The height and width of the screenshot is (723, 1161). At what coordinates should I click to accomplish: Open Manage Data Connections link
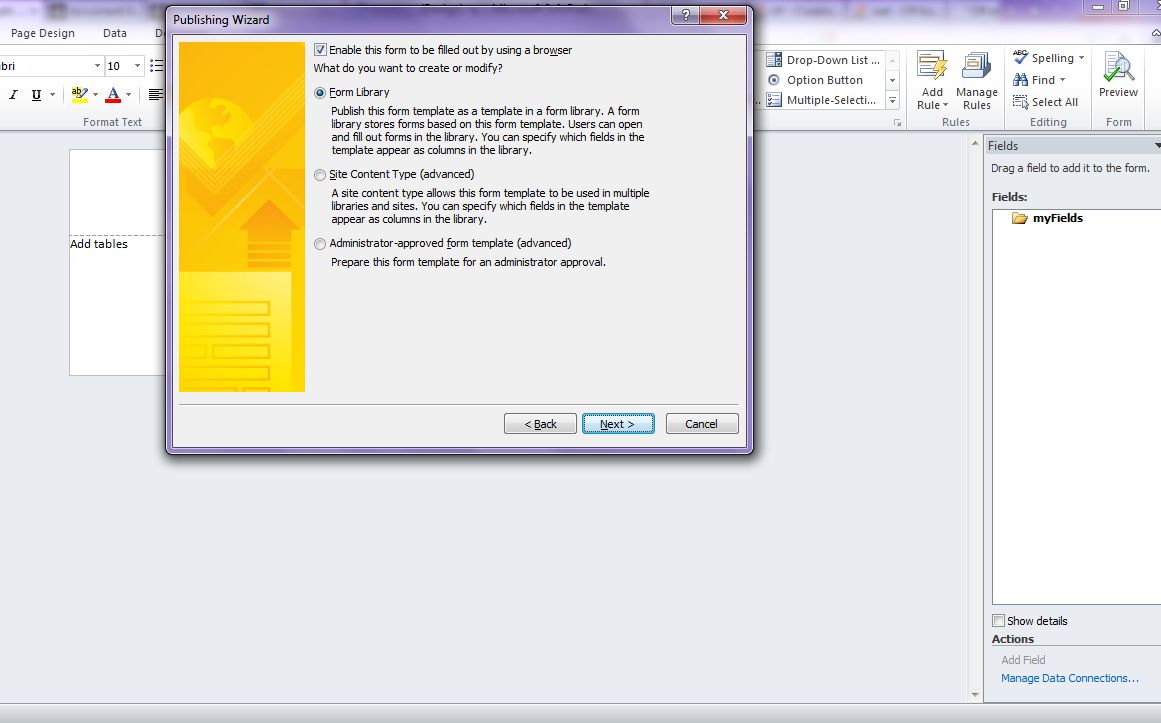pos(1069,678)
